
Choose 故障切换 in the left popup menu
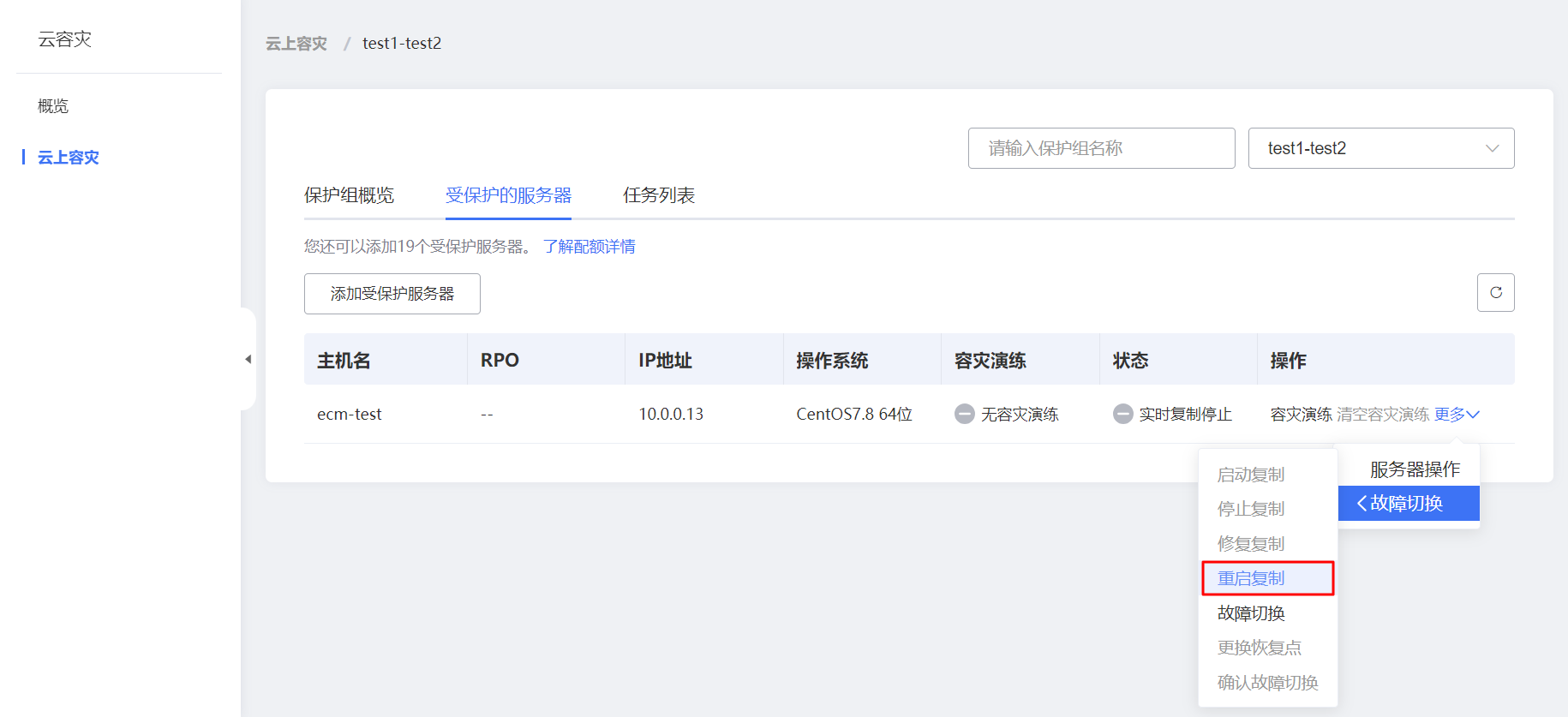point(1251,613)
